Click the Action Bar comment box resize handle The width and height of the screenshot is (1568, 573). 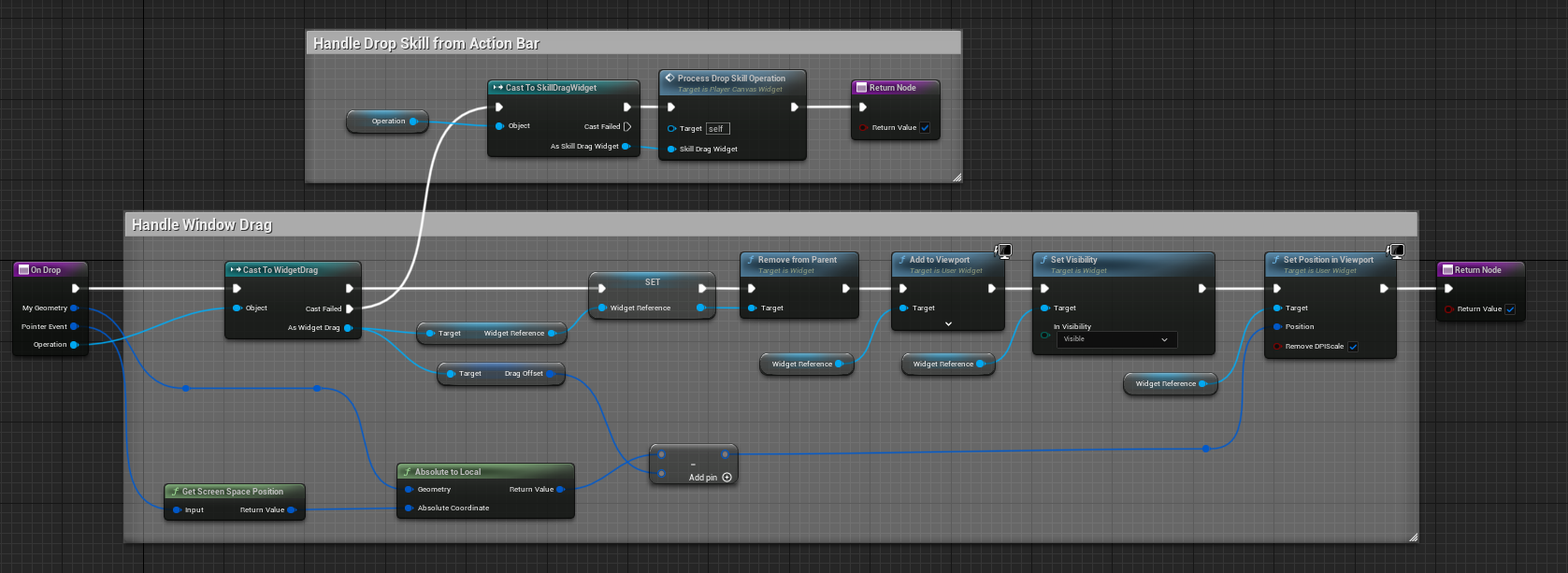(x=957, y=177)
